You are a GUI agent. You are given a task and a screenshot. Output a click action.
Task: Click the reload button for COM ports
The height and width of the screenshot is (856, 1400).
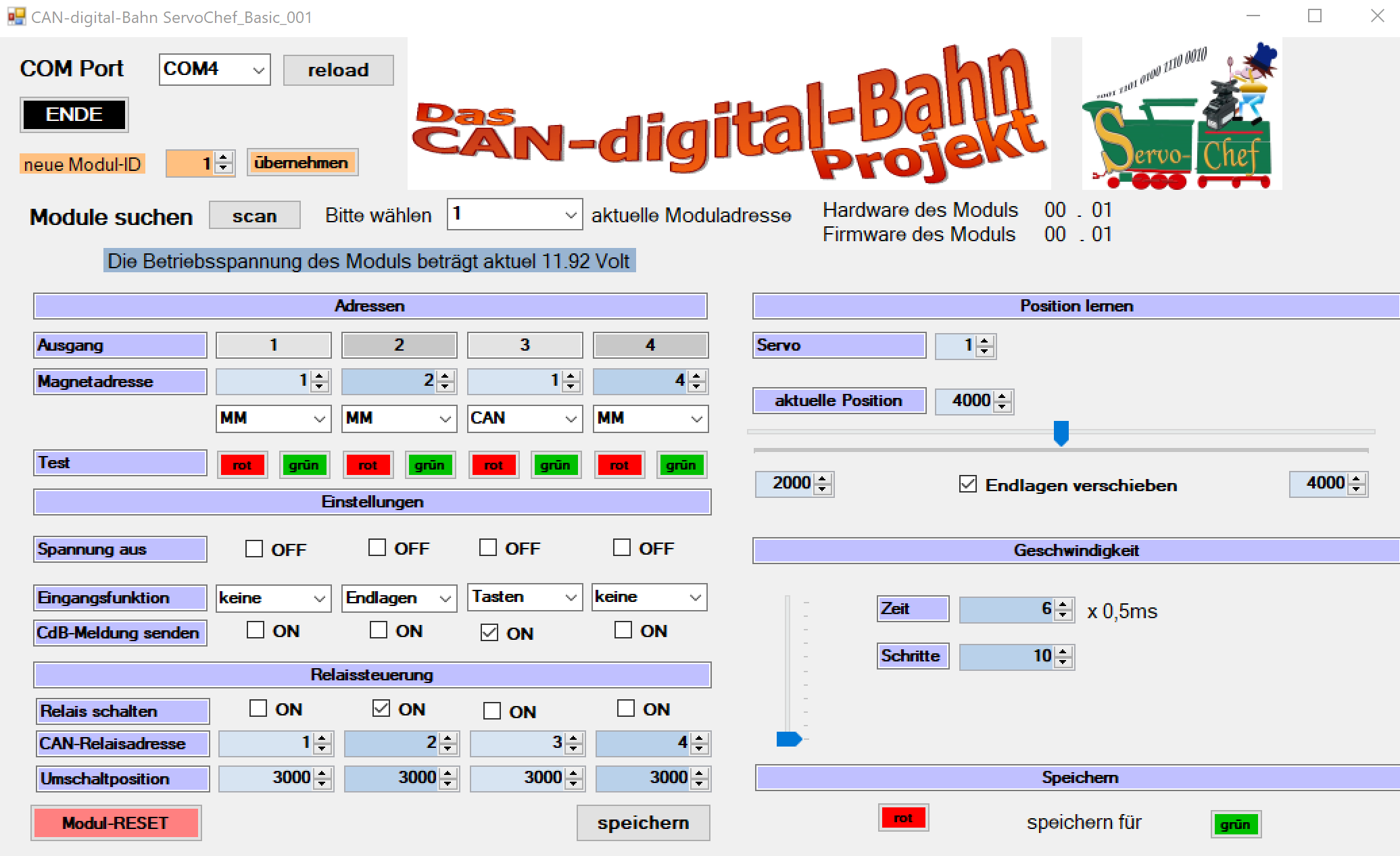click(x=338, y=70)
